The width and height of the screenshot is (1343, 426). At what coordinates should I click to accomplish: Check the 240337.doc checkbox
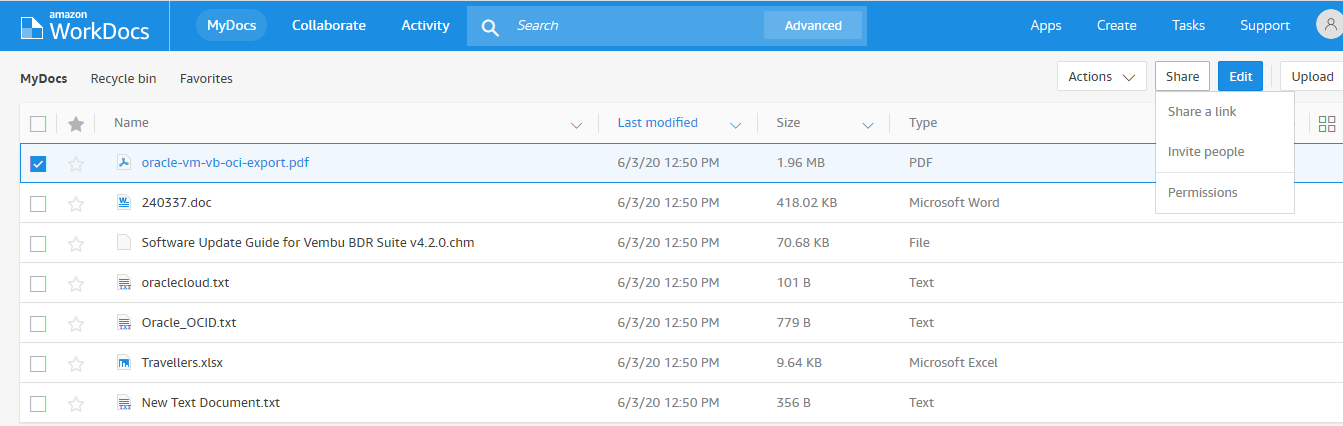pos(38,204)
